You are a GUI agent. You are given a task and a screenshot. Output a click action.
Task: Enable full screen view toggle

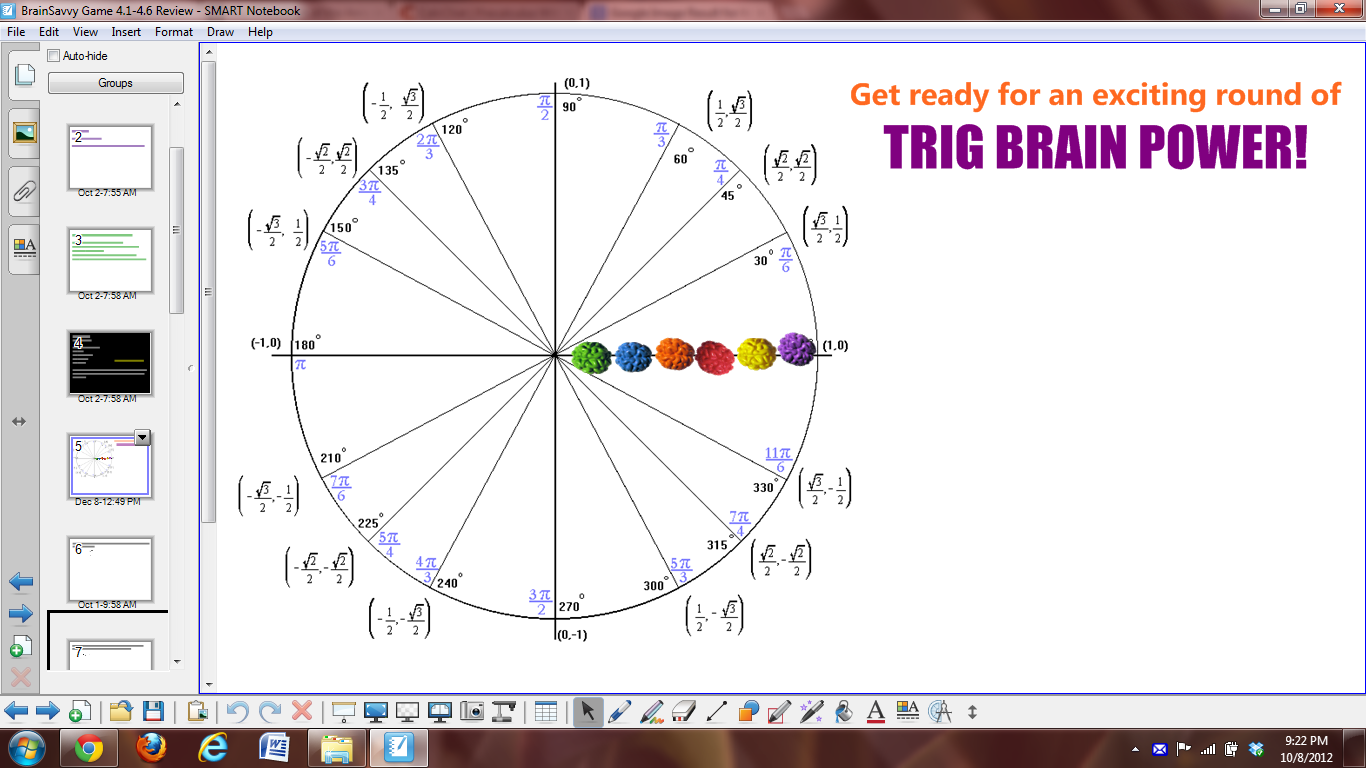376,710
